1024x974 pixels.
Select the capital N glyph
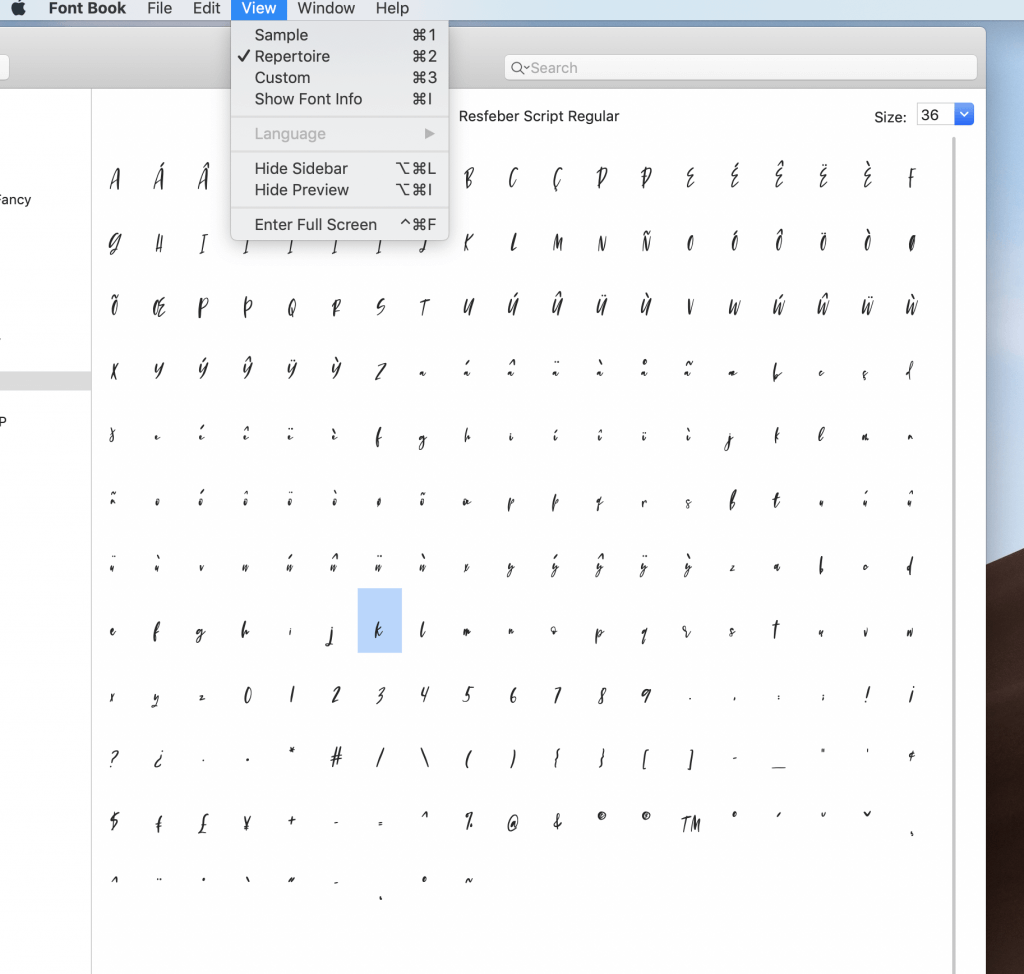coord(601,244)
